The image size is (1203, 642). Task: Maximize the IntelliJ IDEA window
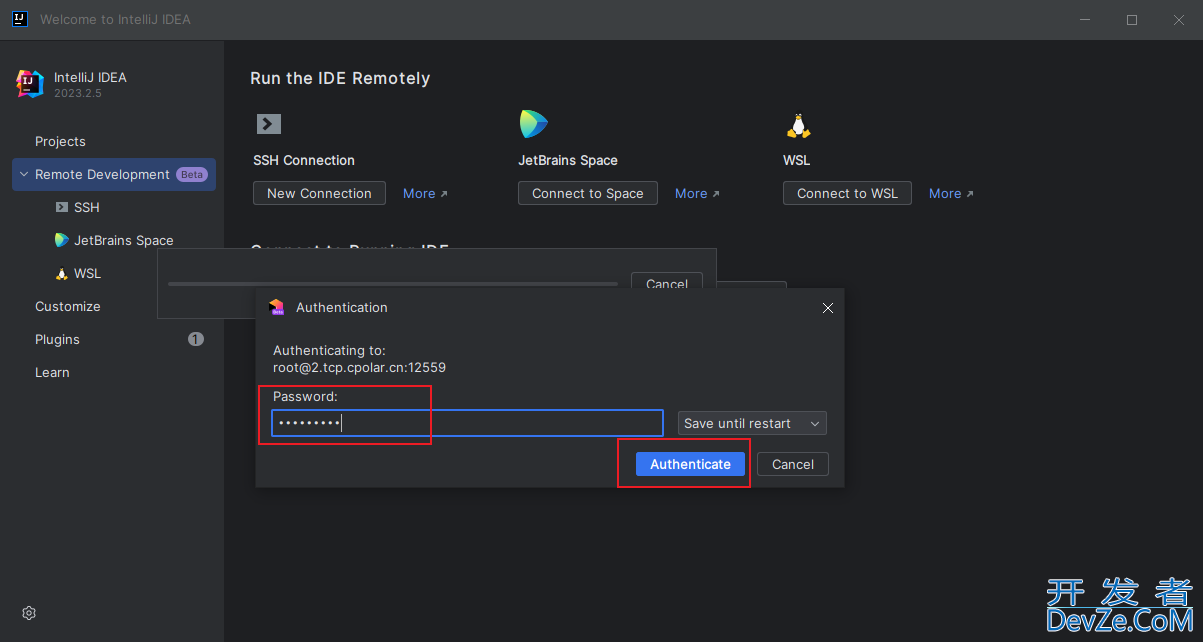[x=1132, y=19]
